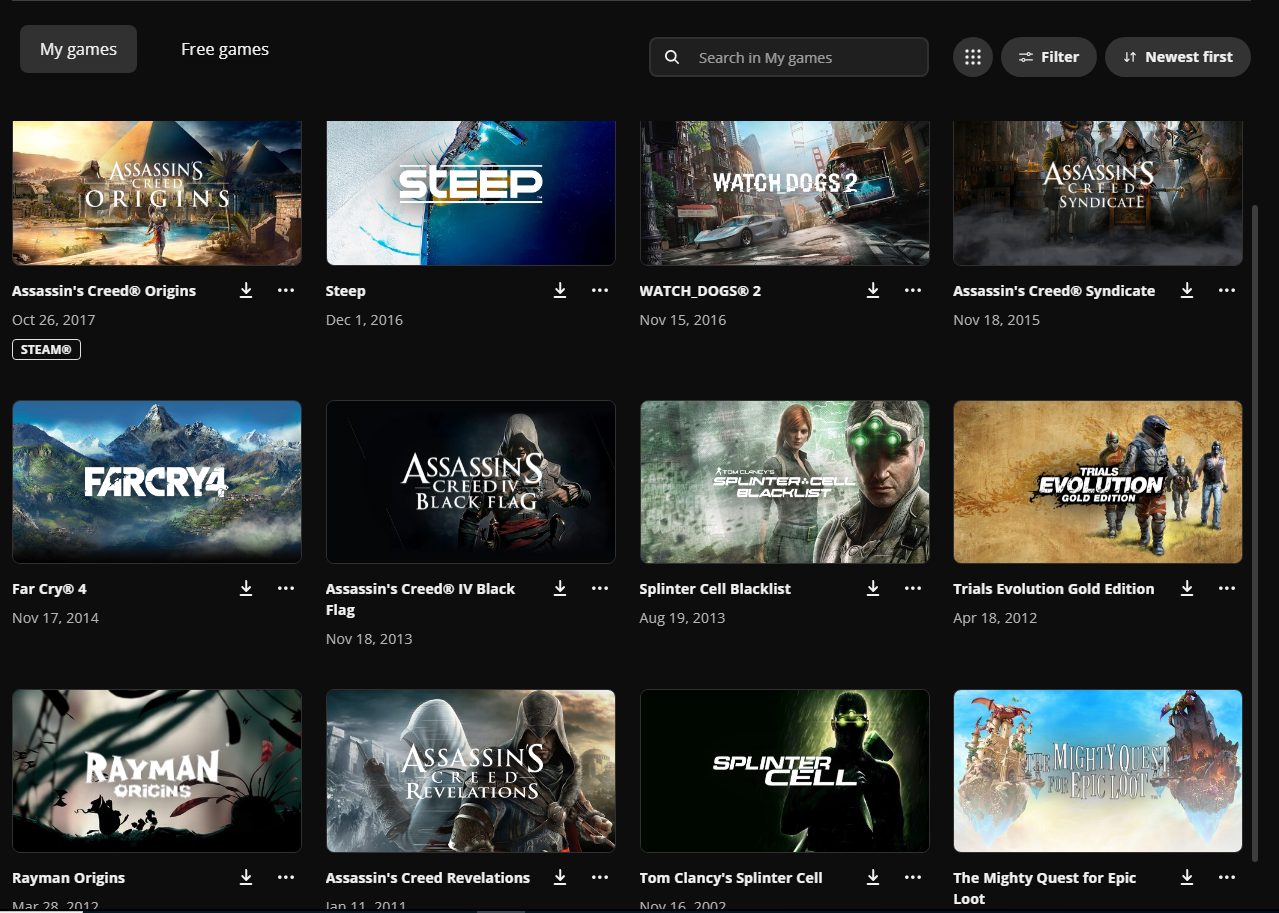Image resolution: width=1279 pixels, height=913 pixels.
Task: Open the Assassin's Creed Revelations cover art
Action: pos(471,771)
